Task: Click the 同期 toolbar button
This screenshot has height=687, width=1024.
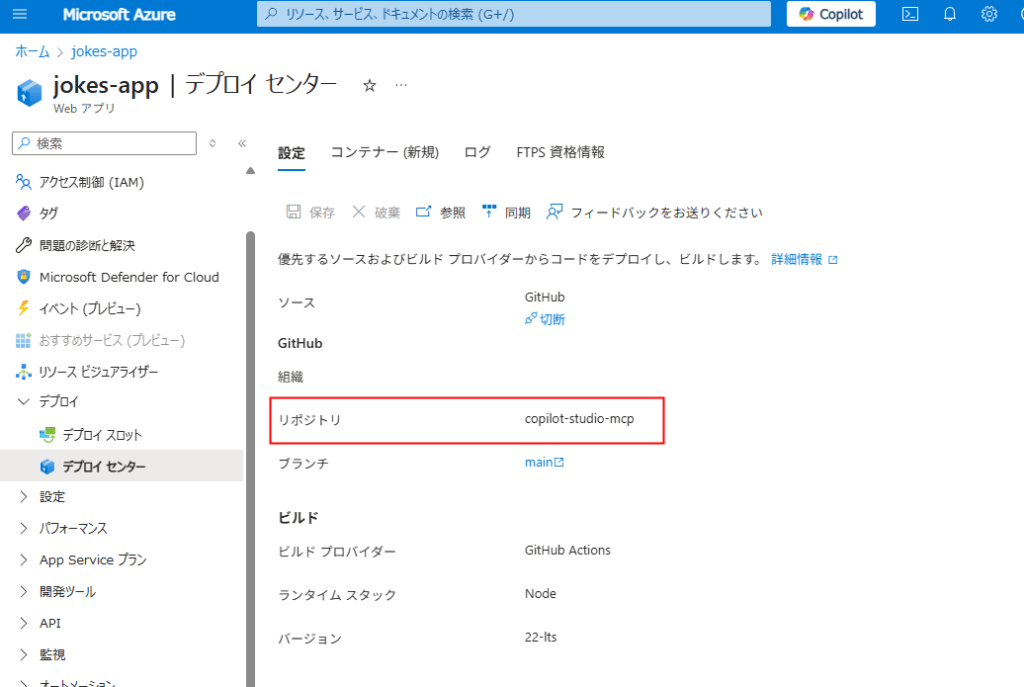Action: pos(506,212)
